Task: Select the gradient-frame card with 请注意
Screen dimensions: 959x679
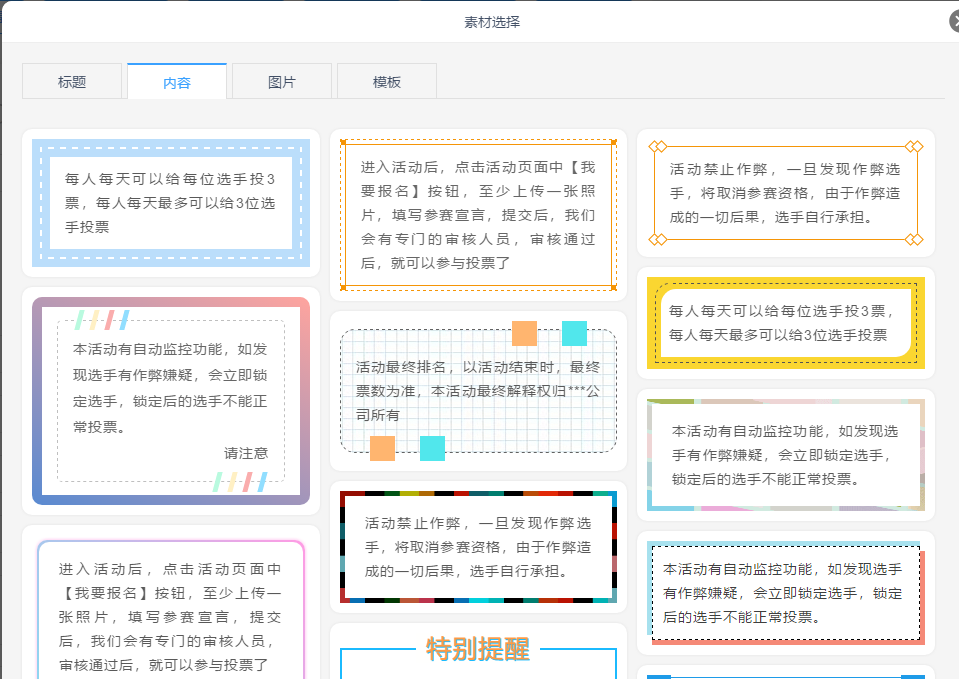Action: (171, 401)
